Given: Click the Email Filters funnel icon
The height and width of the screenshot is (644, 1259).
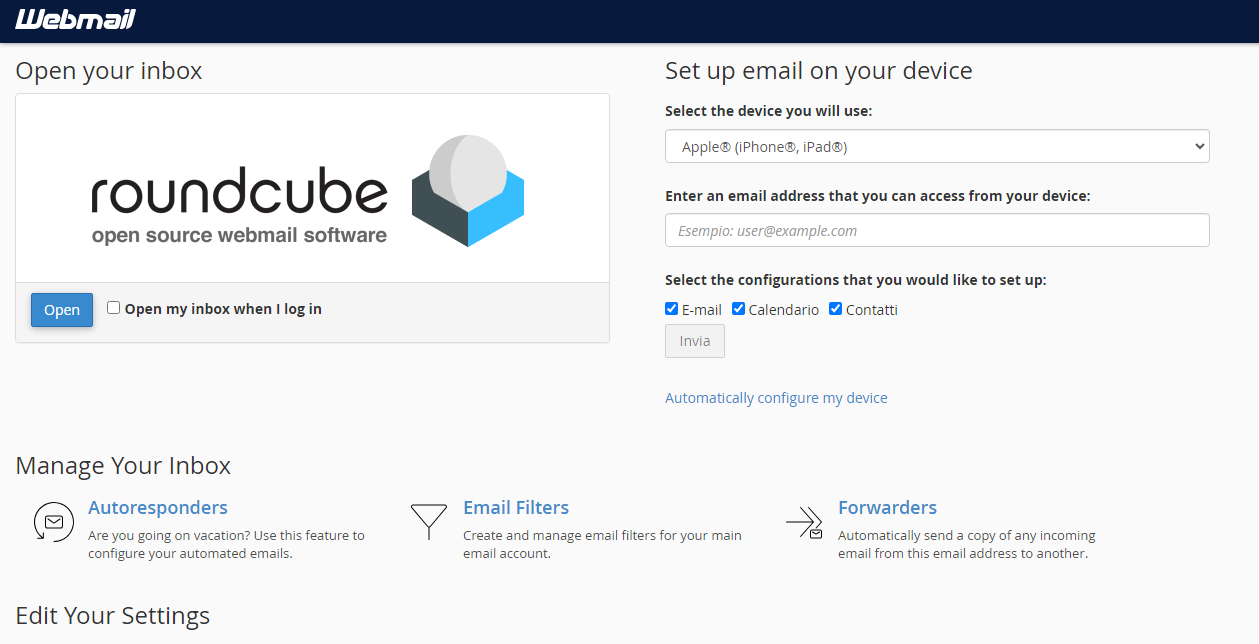Looking at the screenshot, I should 428,522.
